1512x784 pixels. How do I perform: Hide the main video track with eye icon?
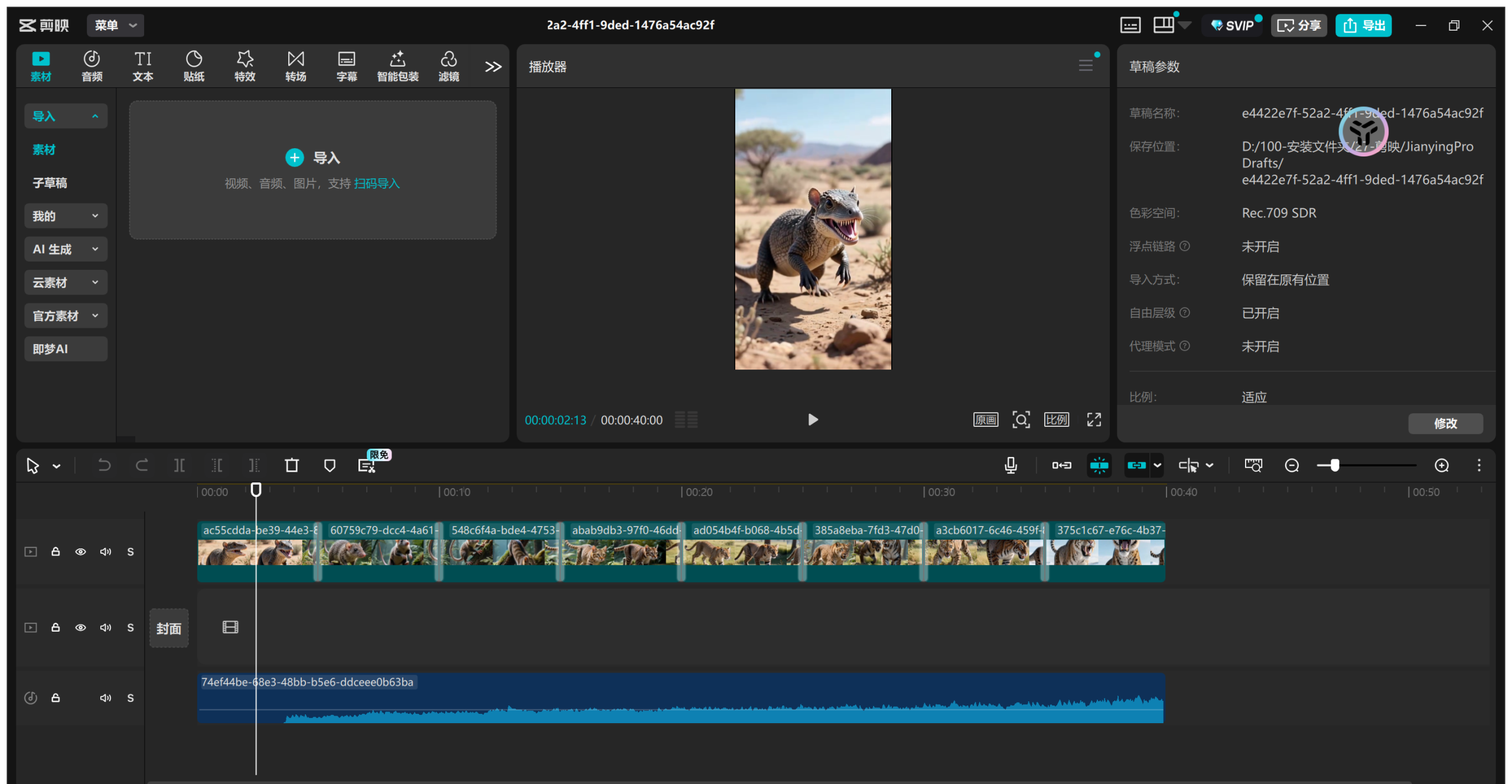[80, 551]
